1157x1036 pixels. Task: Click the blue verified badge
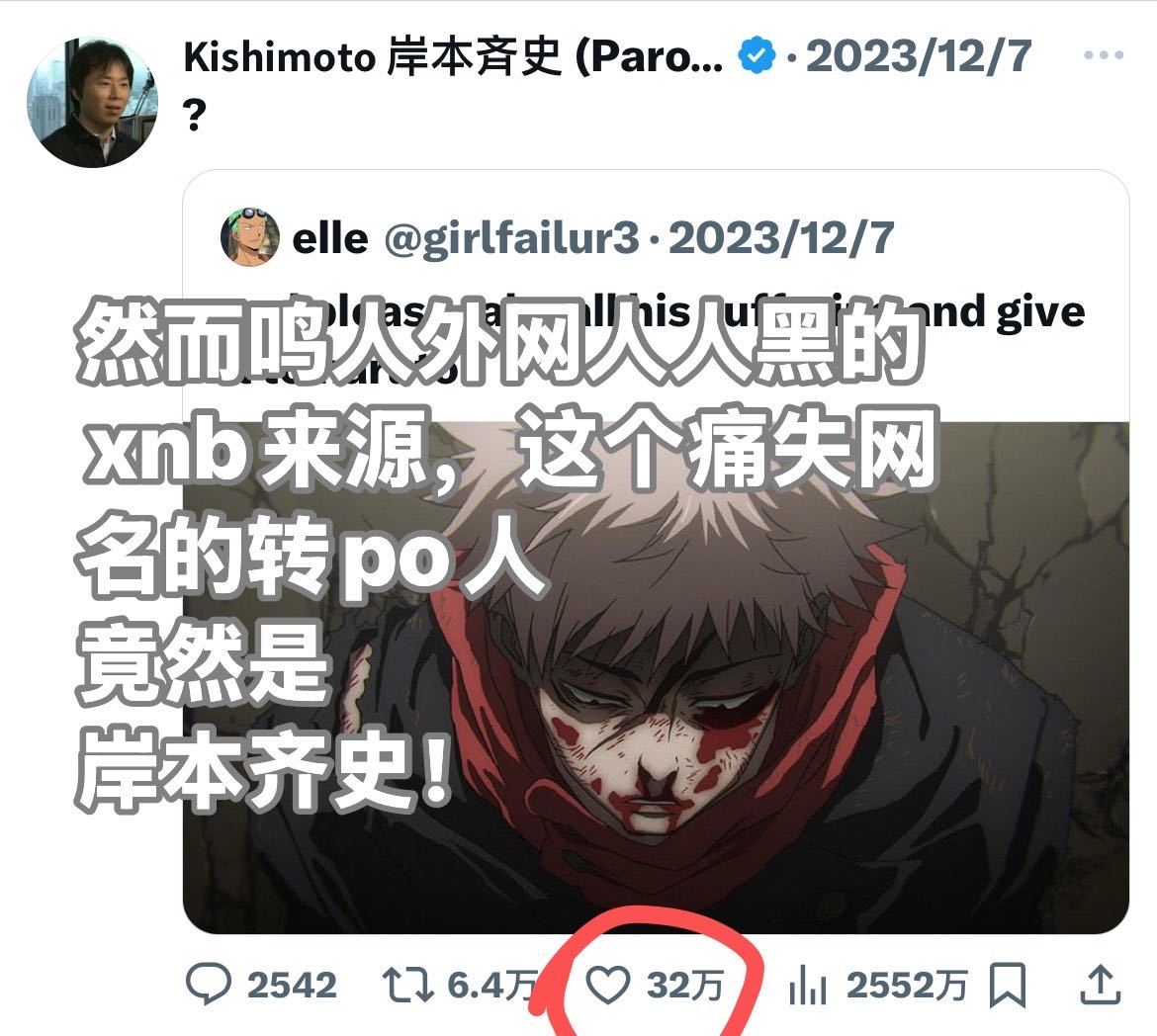click(757, 56)
